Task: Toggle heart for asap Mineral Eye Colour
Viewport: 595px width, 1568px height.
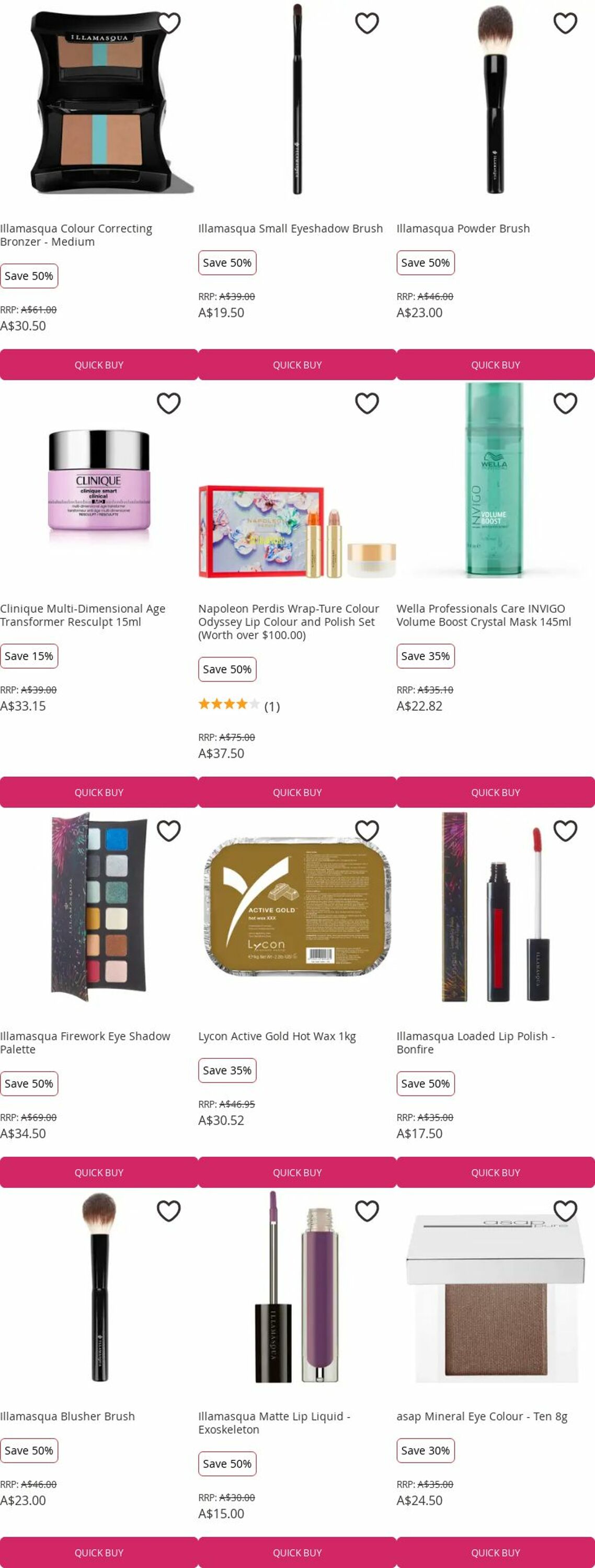Action: [x=565, y=1210]
